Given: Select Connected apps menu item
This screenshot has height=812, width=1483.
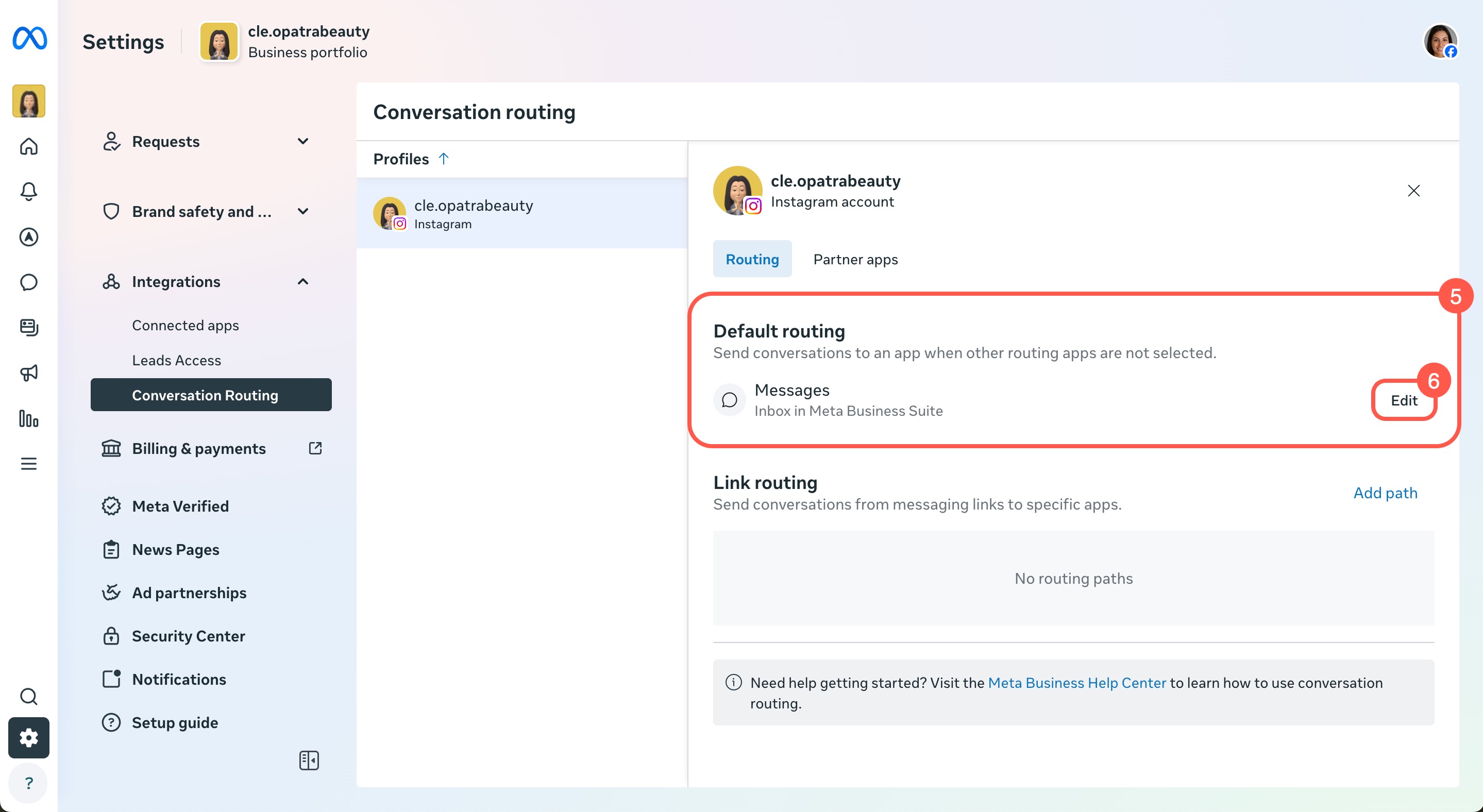Looking at the screenshot, I should pyautogui.click(x=186, y=325).
